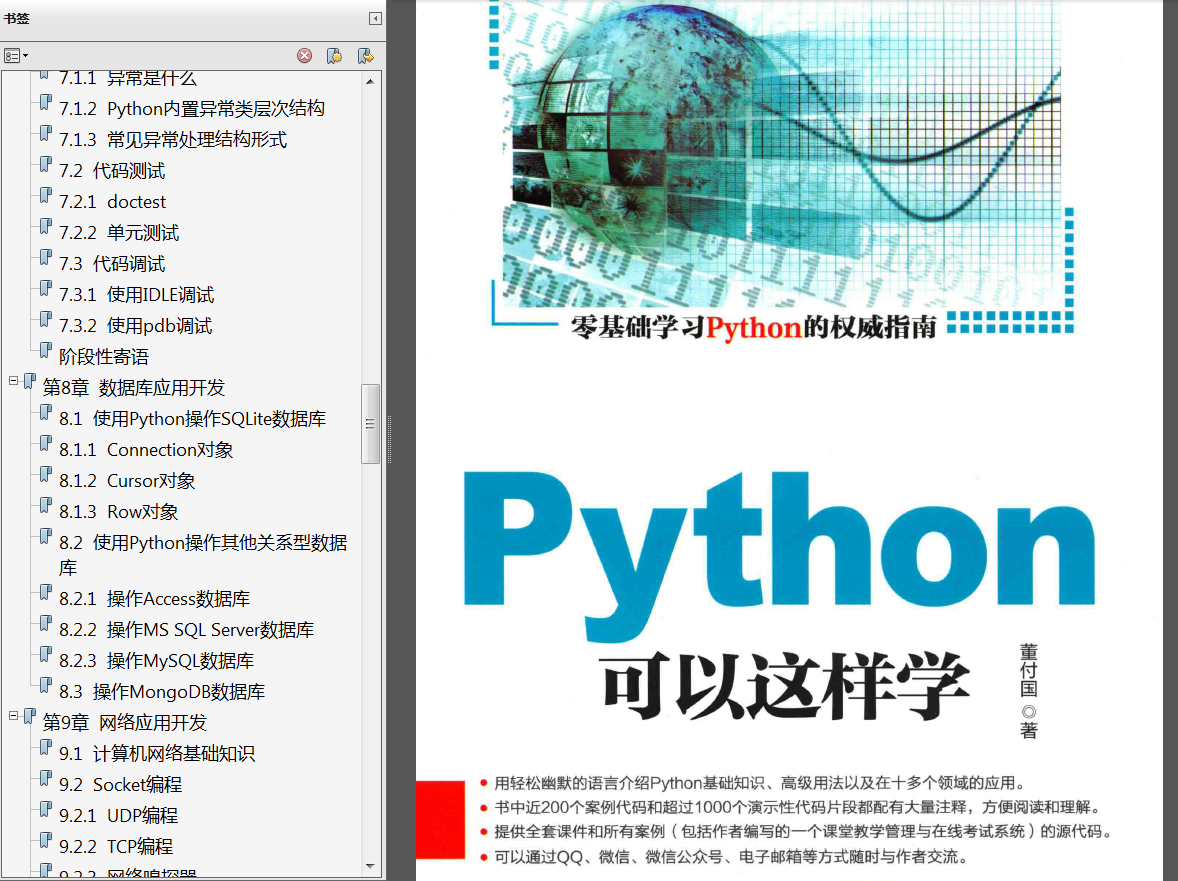Open bookmark 9.1 计算机网络基础知识
This screenshot has width=1178, height=881.
(x=157, y=753)
